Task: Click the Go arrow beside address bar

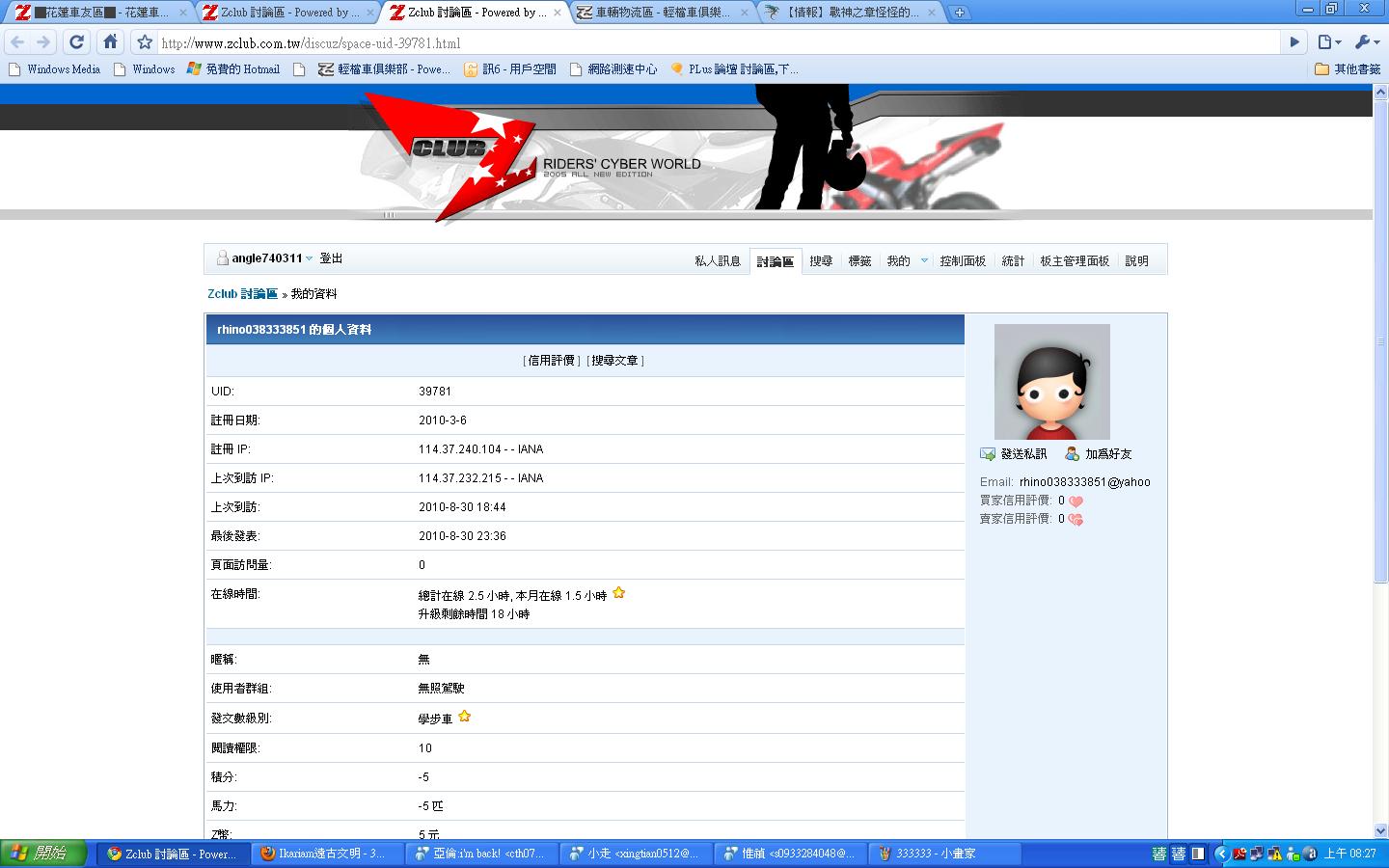Action: tap(1295, 41)
